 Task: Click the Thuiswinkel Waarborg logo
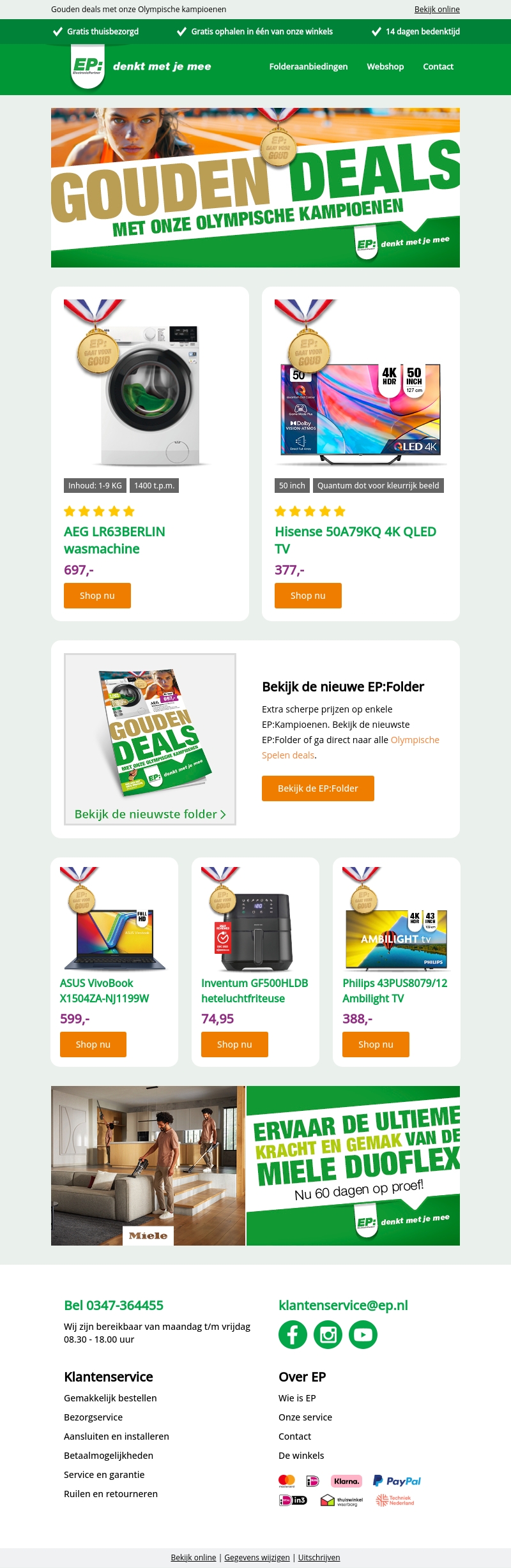click(x=342, y=1500)
